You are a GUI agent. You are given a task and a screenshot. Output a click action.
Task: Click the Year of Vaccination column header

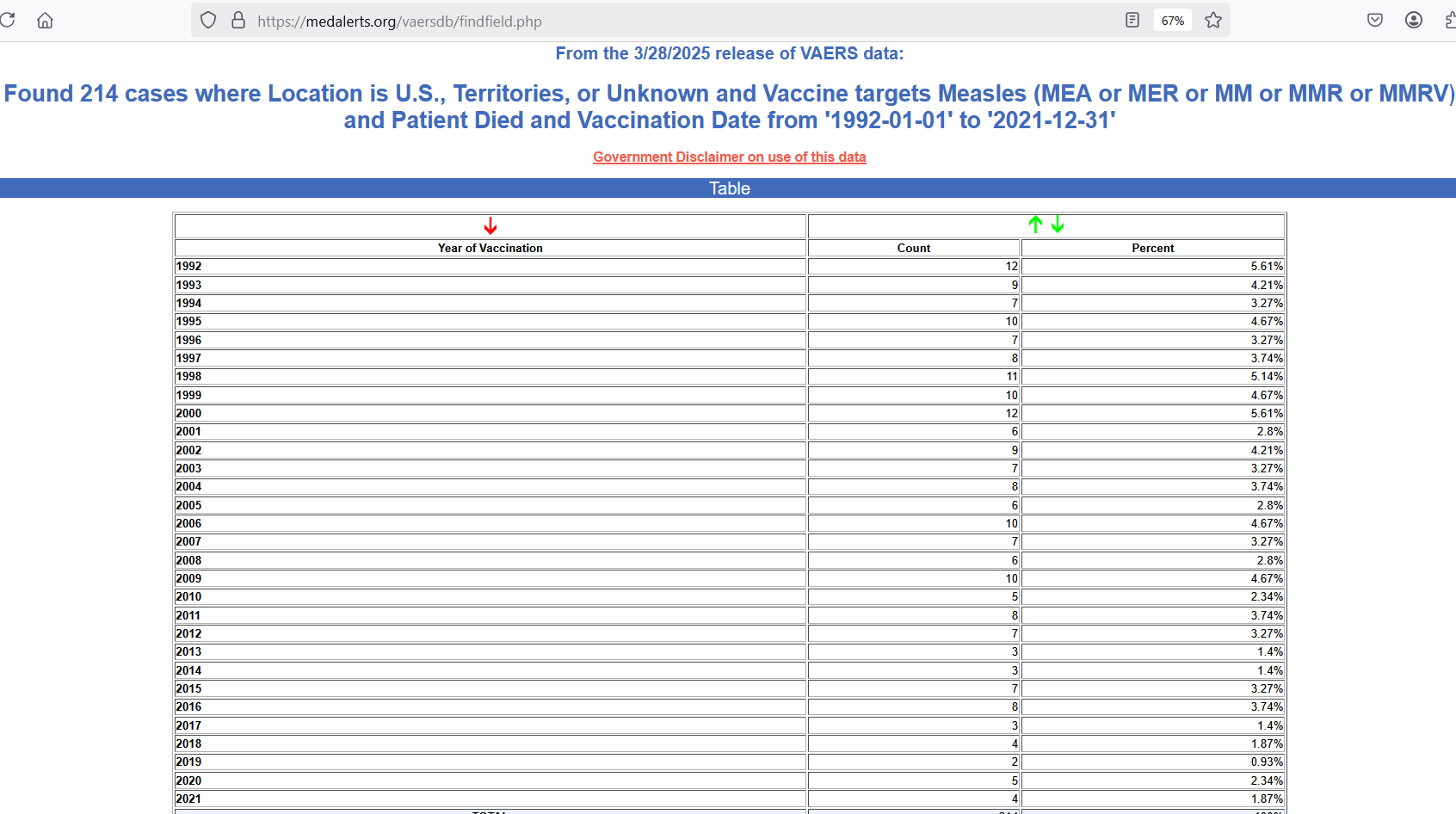[x=490, y=248]
